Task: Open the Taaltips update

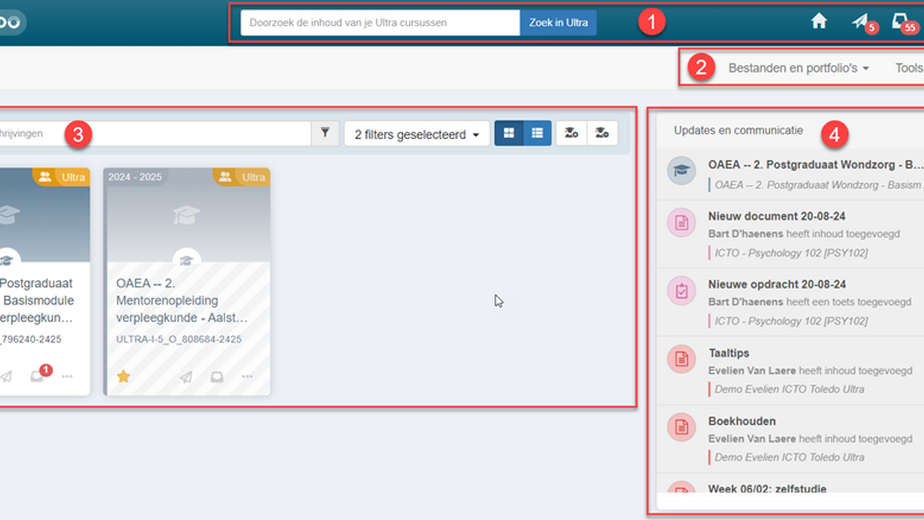Action: 729,353
